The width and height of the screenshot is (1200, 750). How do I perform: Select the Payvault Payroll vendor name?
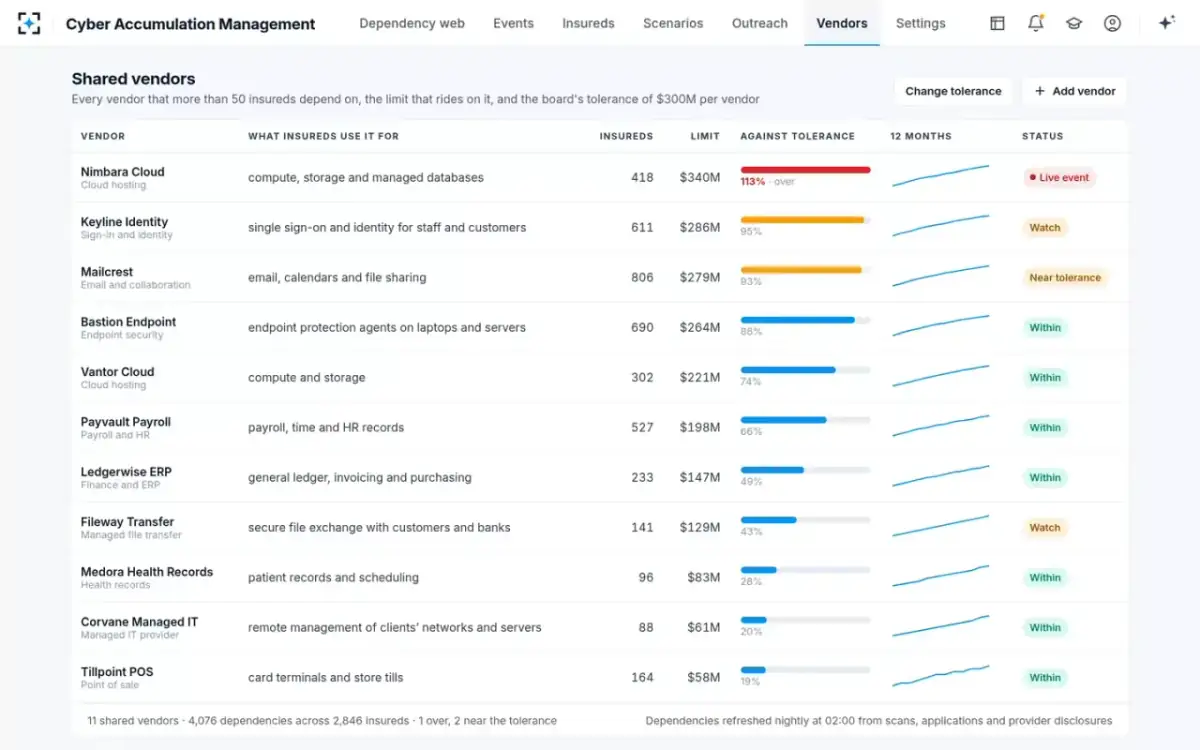(x=125, y=422)
